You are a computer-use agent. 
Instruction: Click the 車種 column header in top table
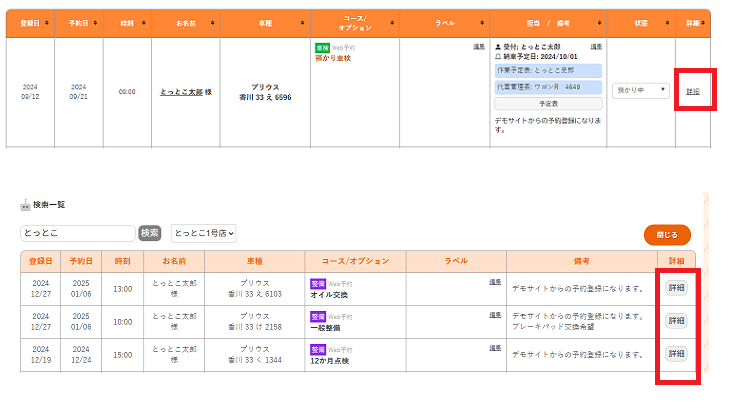pyautogui.click(x=266, y=22)
